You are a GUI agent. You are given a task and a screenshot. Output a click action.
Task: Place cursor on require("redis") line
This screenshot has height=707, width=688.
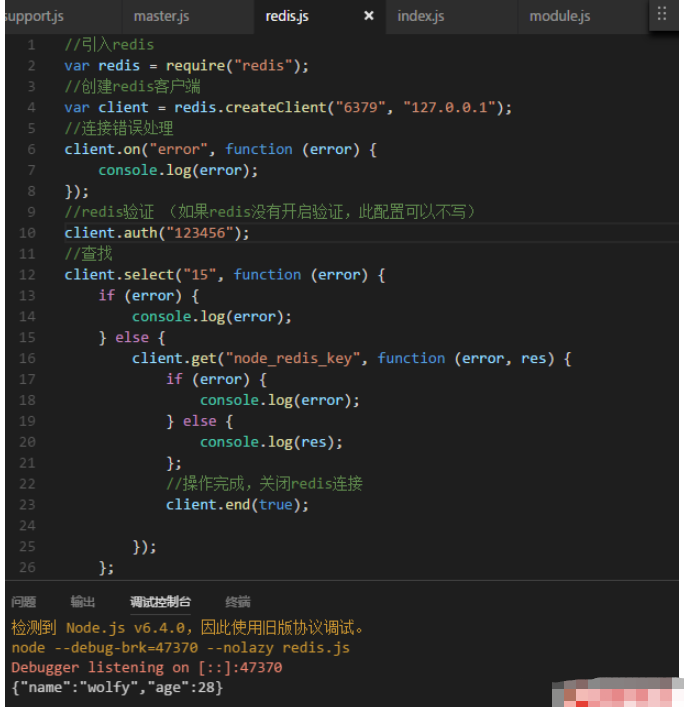pyautogui.click(x=187, y=66)
